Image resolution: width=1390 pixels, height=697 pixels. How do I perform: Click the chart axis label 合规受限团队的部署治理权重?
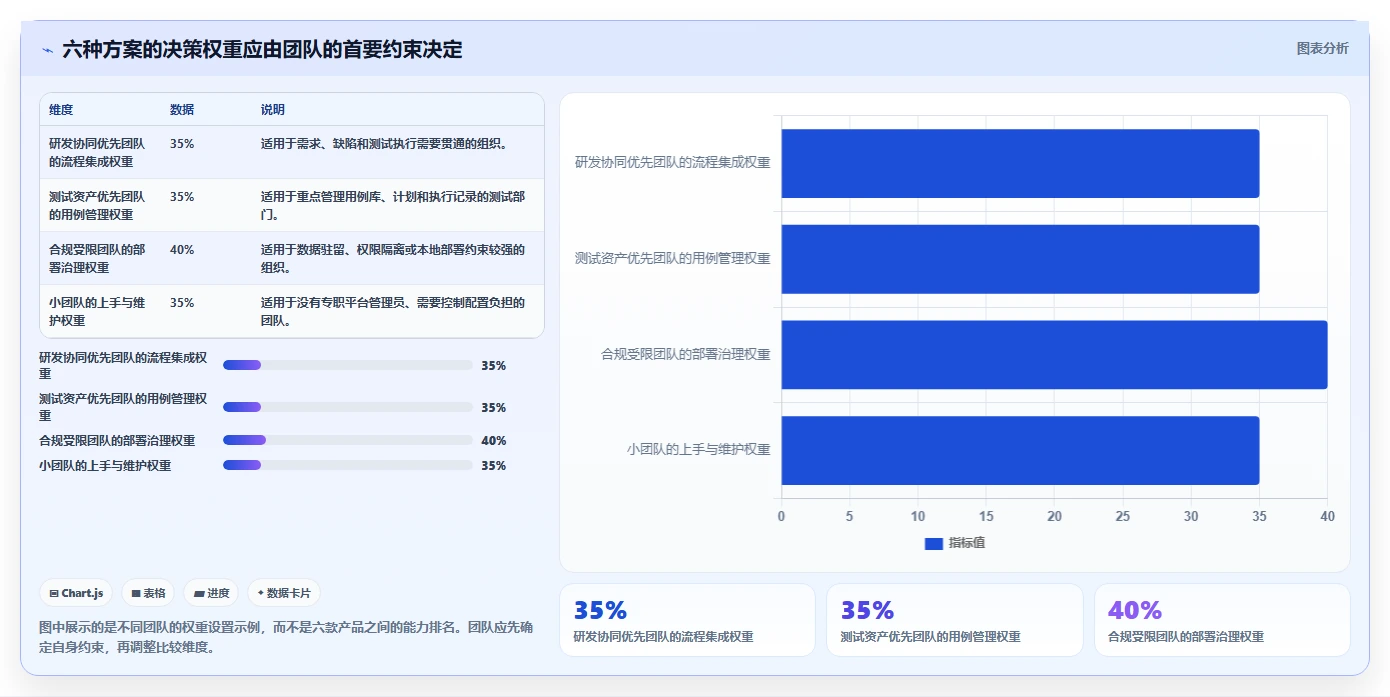(686, 354)
